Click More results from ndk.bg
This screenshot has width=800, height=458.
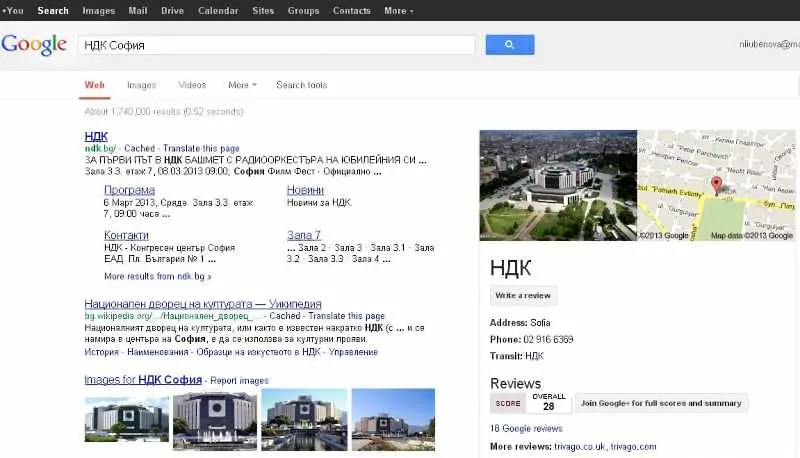[157, 276]
